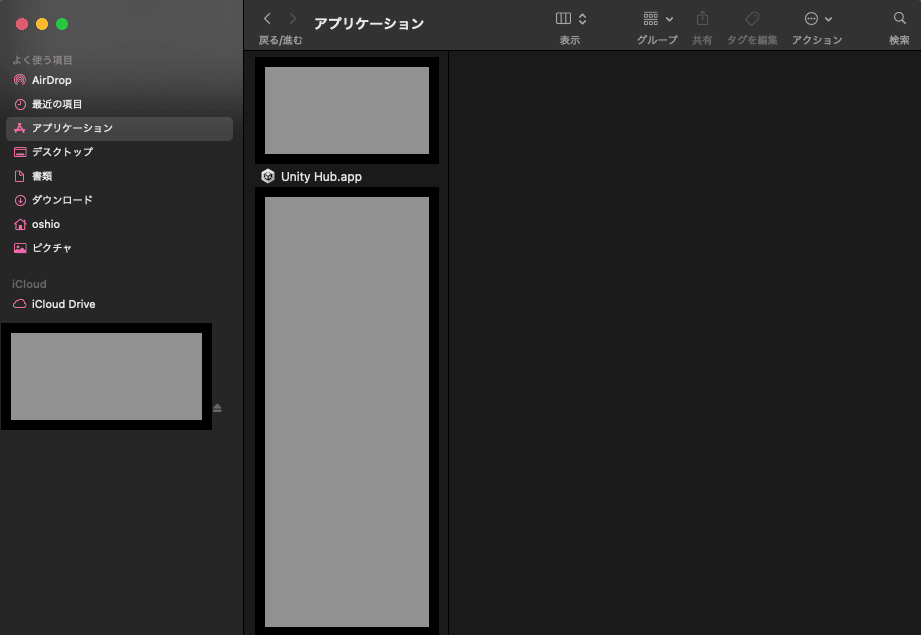Click the デスクトップ sidebar icon
This screenshot has width=921, height=635.
pos(20,152)
